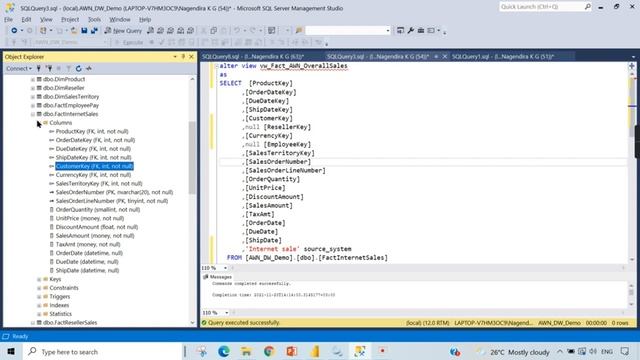The width and height of the screenshot is (640, 360).
Task: Toggle auto-hide pin on Object Explorer
Action: (x=183, y=57)
